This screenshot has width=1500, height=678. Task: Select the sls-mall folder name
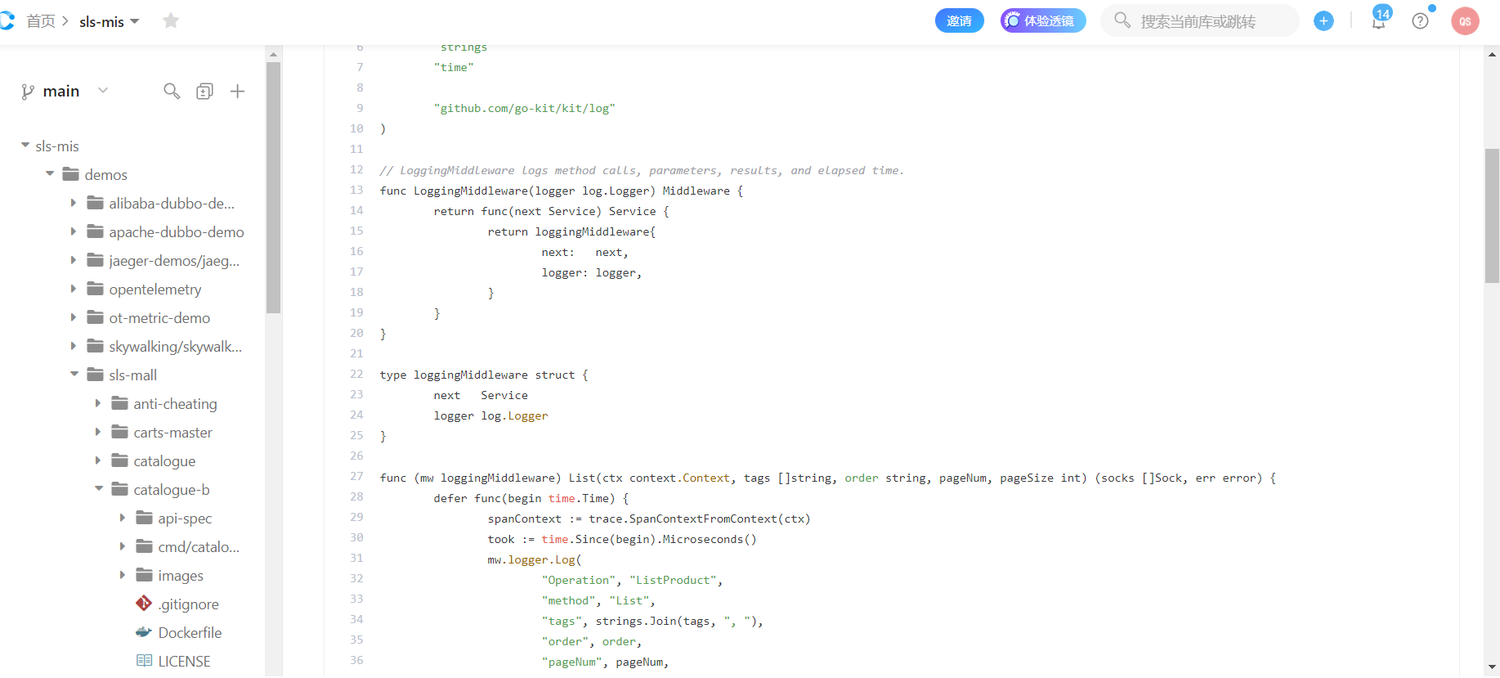click(x=133, y=375)
